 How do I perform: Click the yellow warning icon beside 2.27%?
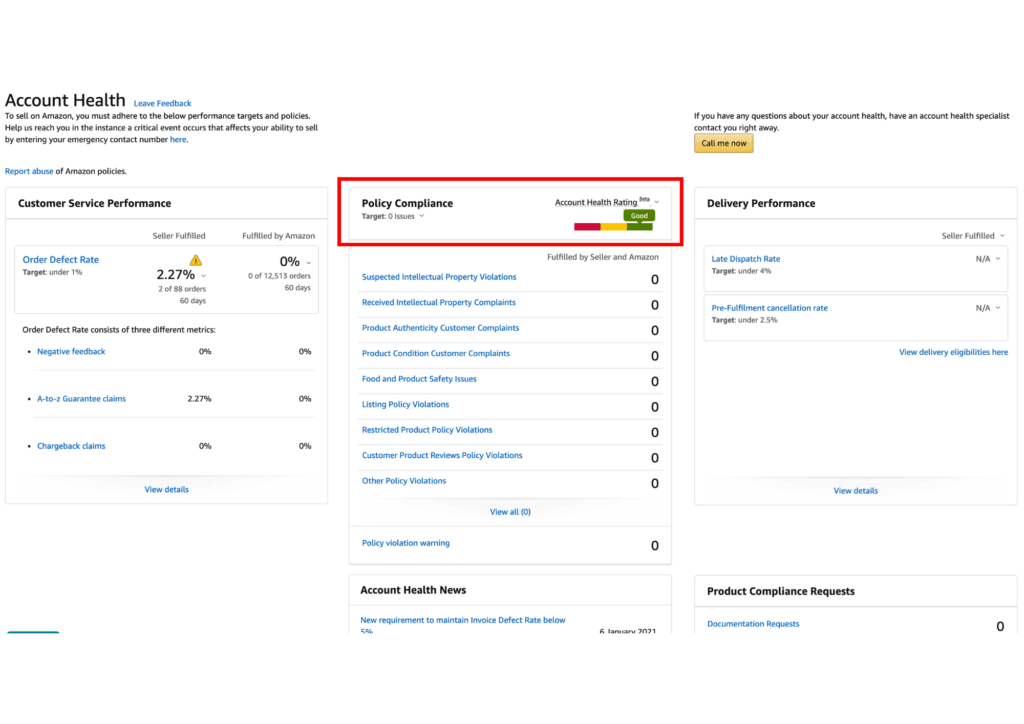click(196, 259)
